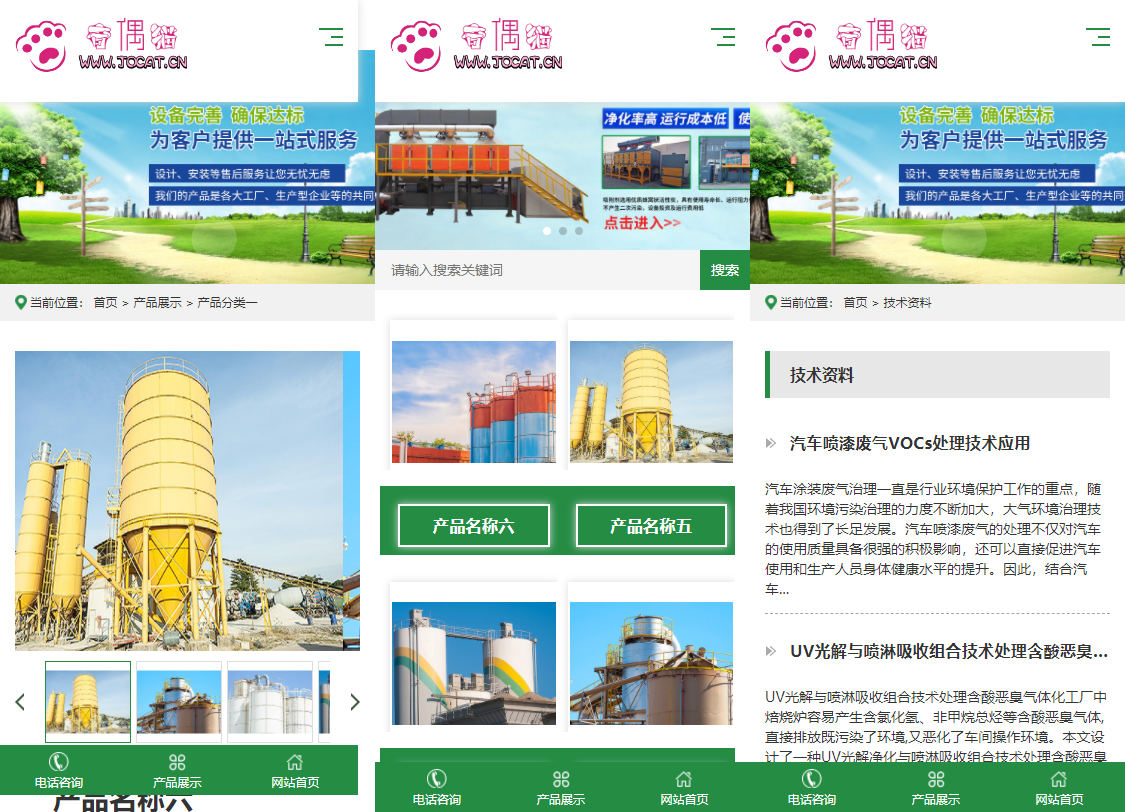Select the white silos thumbnail

click(270, 702)
